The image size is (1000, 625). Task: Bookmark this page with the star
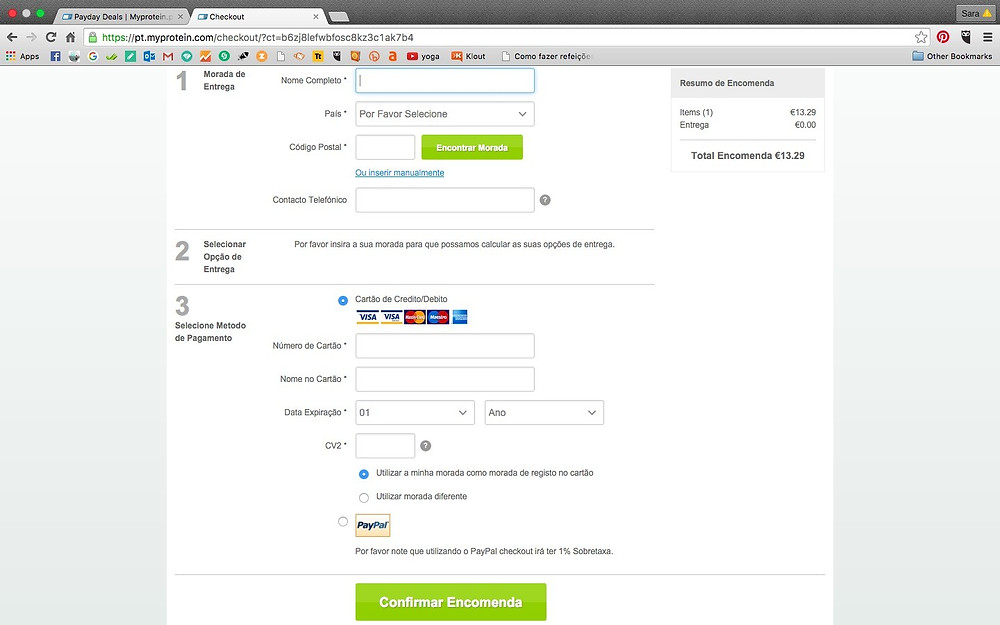pos(921,37)
